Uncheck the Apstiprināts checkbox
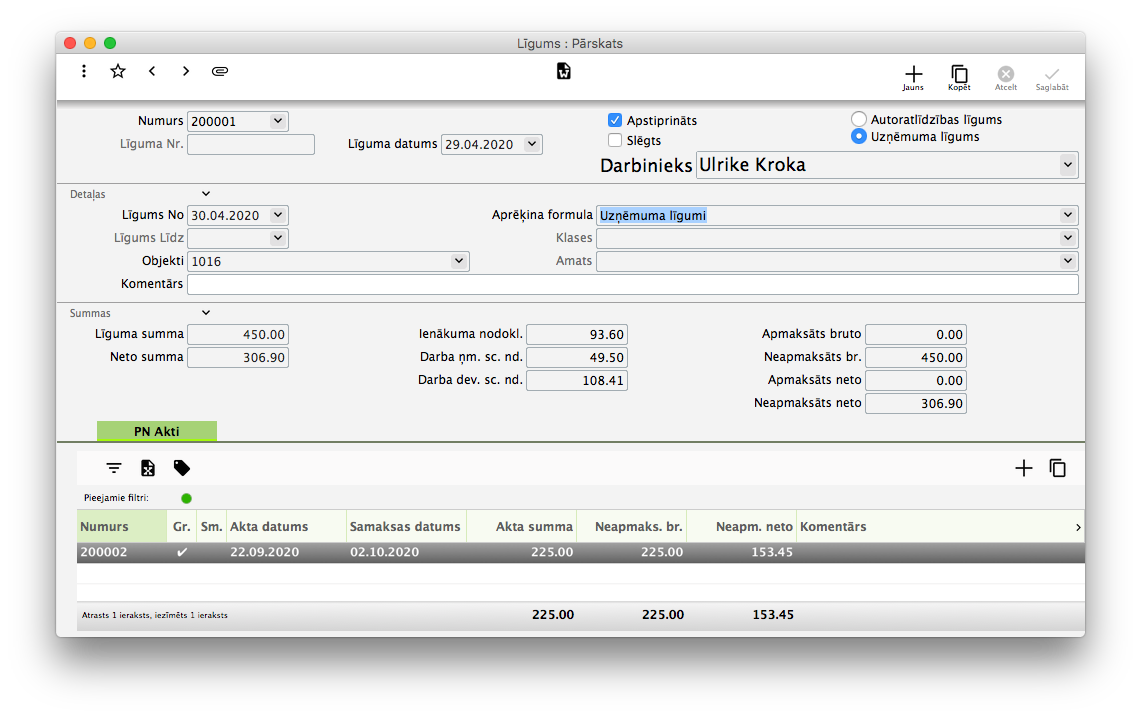The height and width of the screenshot is (717, 1141). point(615,121)
